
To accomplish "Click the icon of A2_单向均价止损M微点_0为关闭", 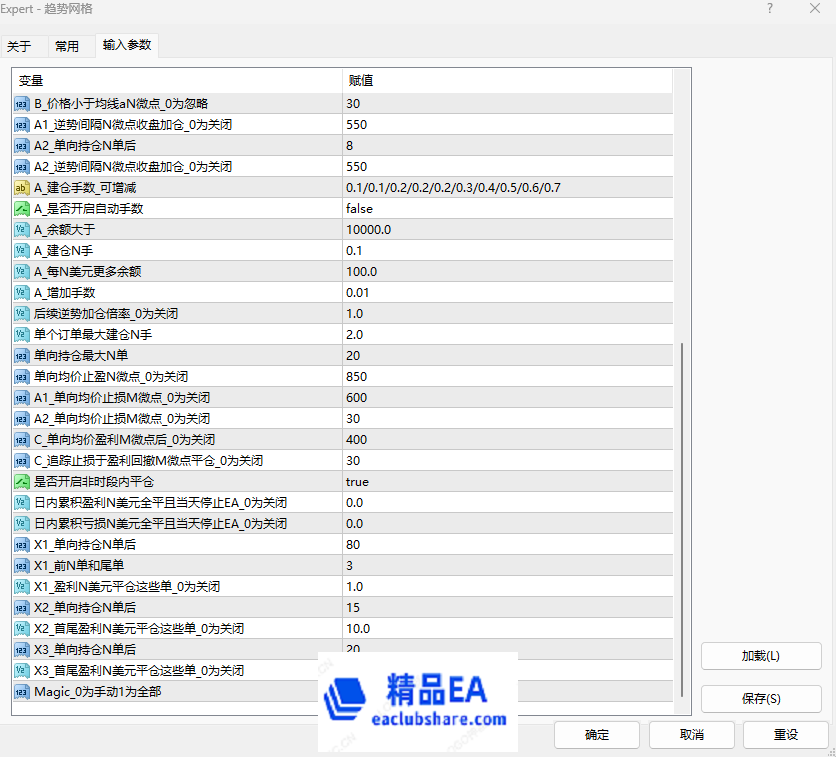I will 22,419.
